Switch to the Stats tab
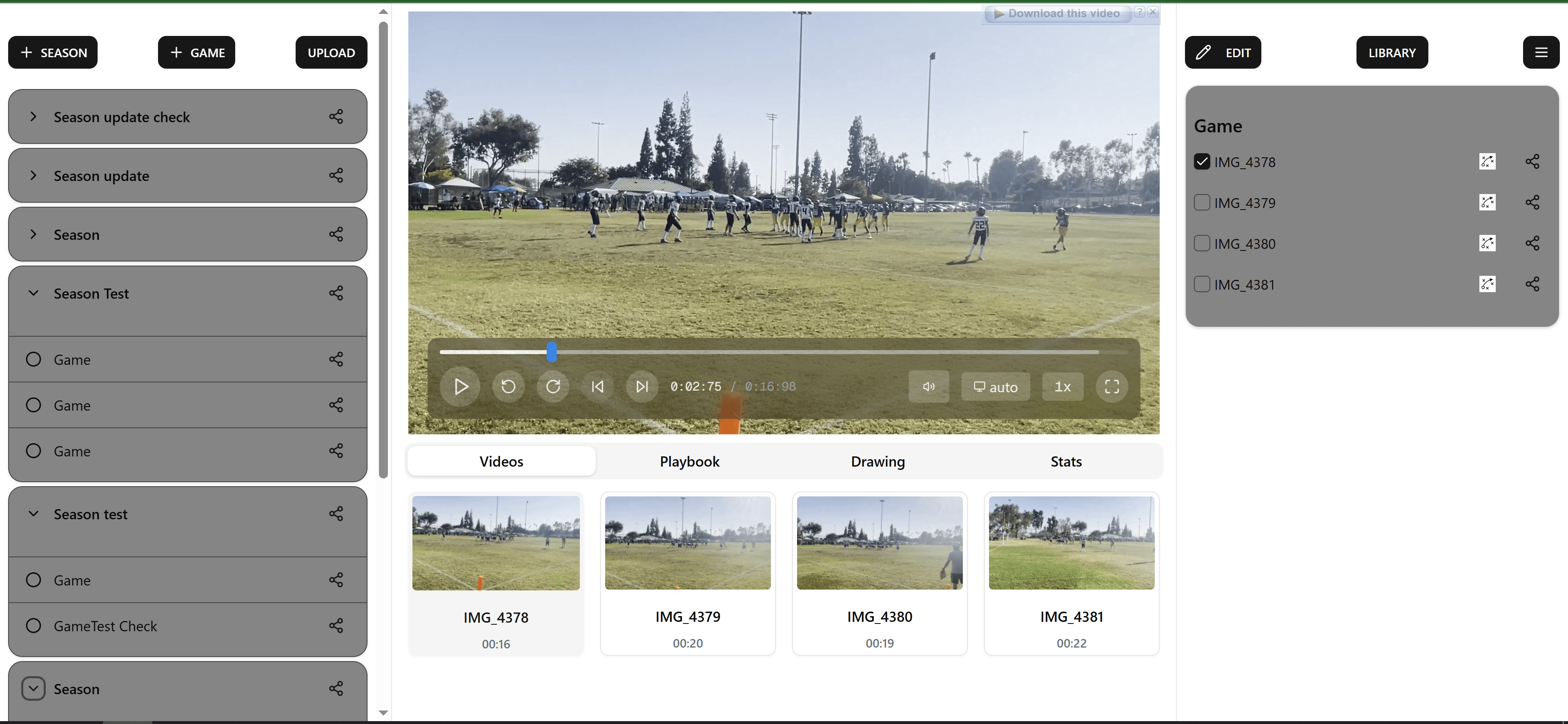Image resolution: width=1568 pixels, height=724 pixels. [x=1066, y=461]
